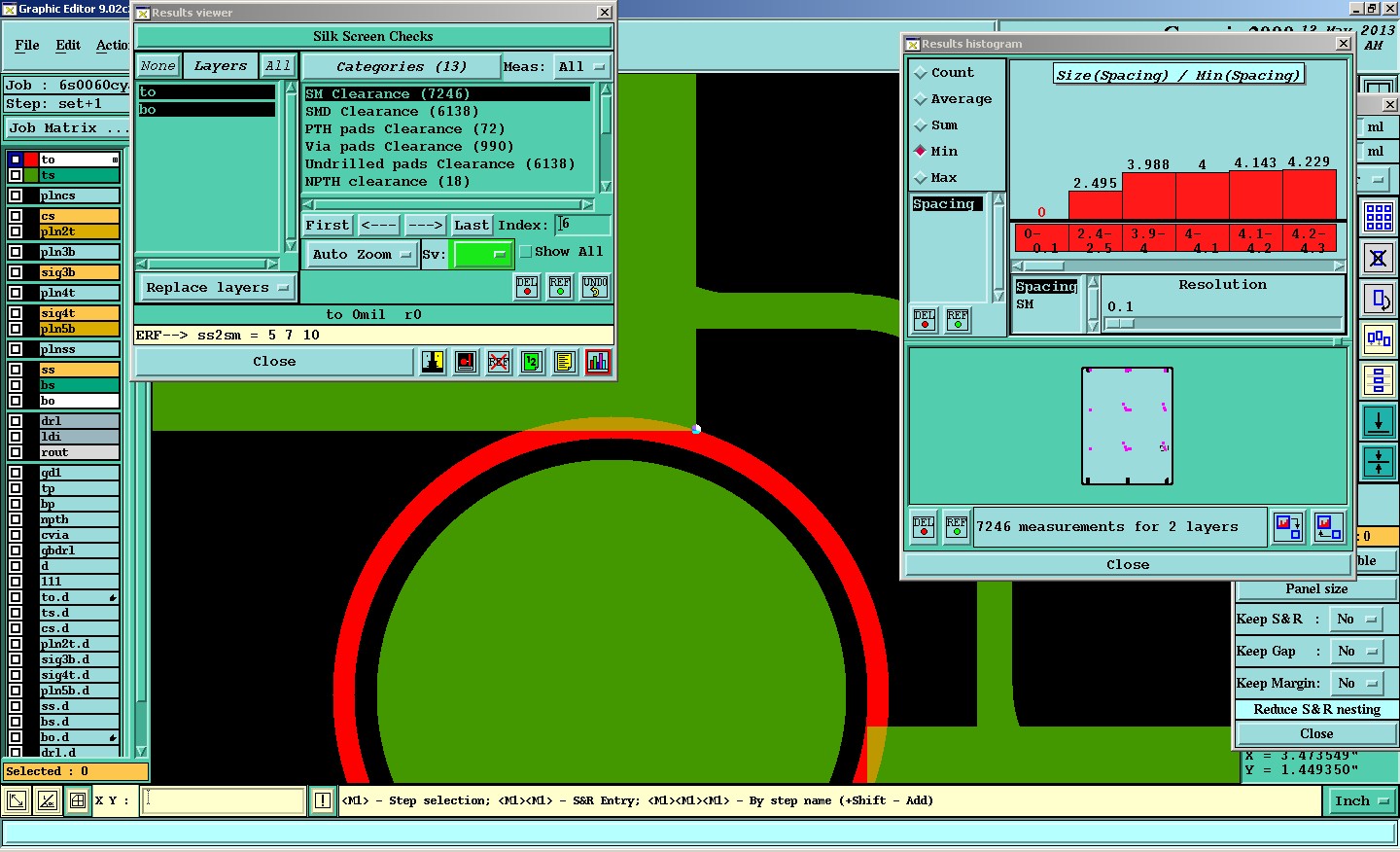
Task: Click left layer-select icon after measurements text
Action: point(1288,527)
